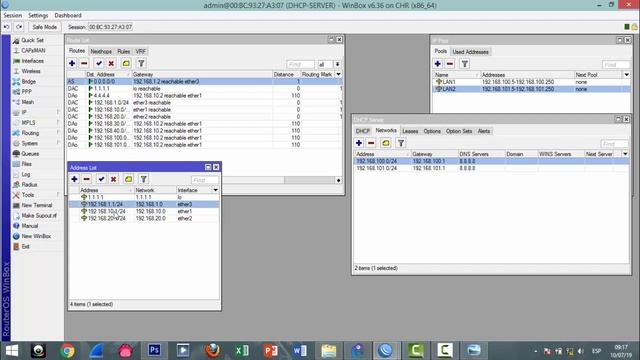
Task: Open Quick Set in sidebar
Action: click(x=32, y=40)
